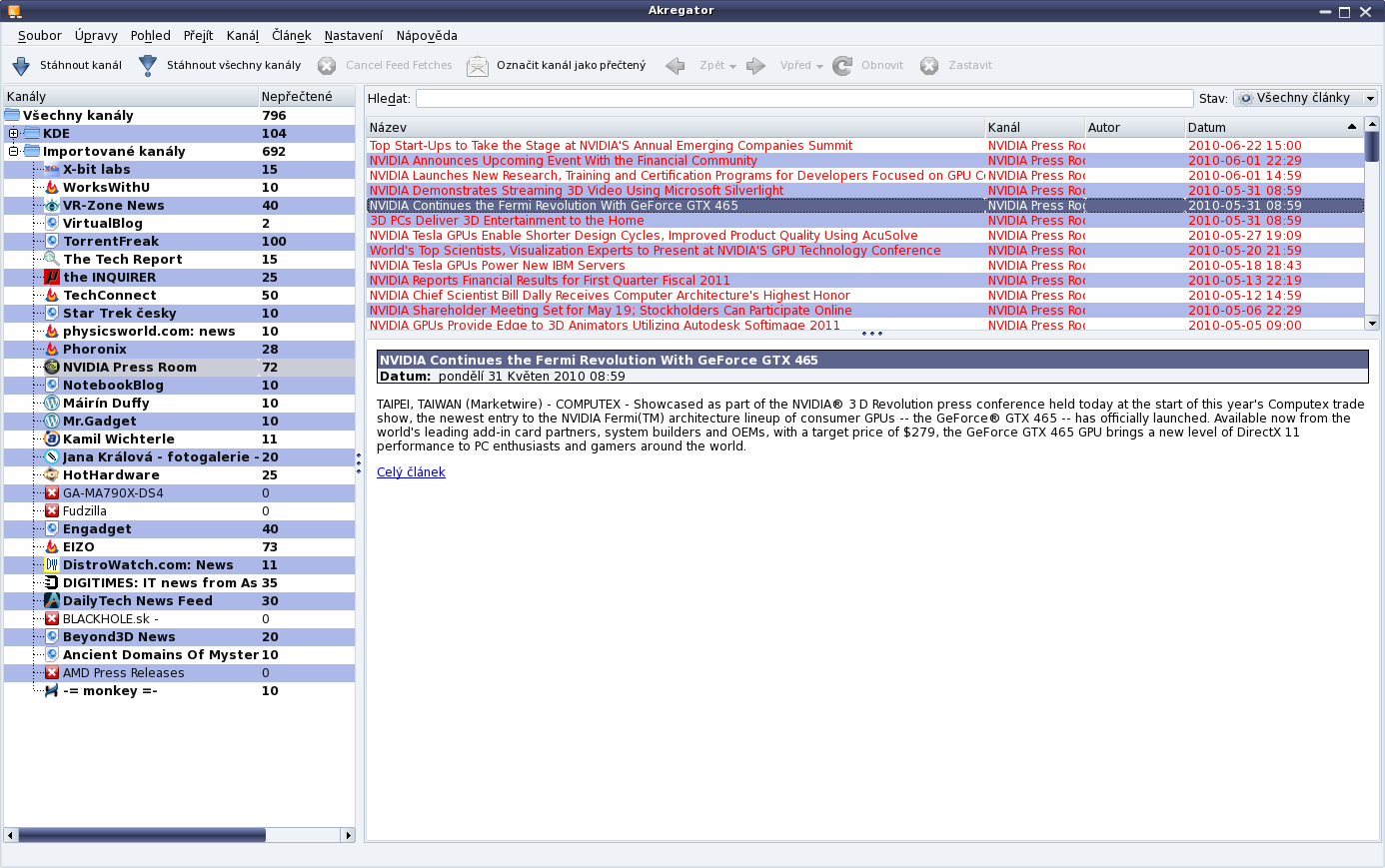Open the Přejít menu
1385x868 pixels.
click(198, 36)
